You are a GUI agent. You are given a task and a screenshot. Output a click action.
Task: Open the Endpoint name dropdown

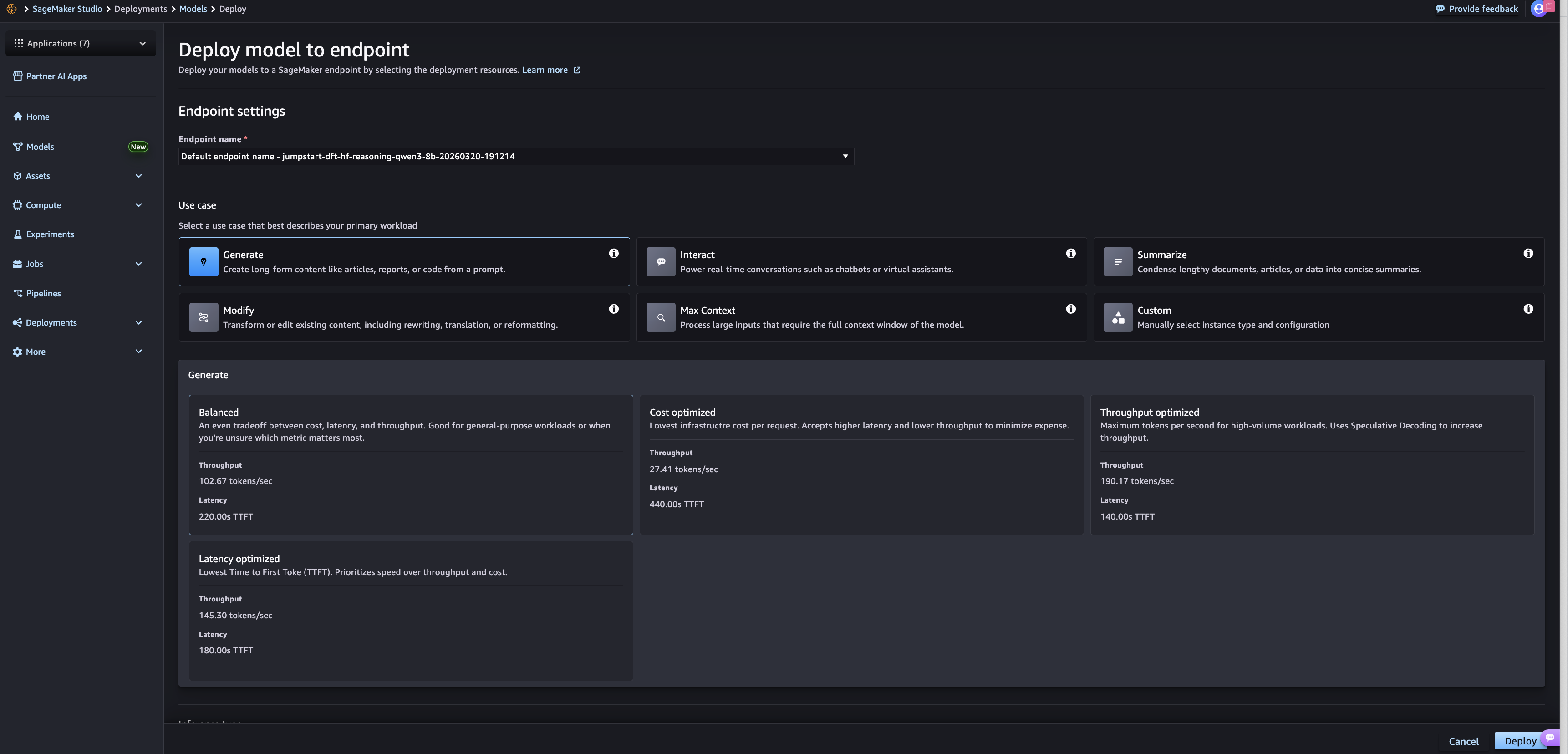click(x=845, y=156)
